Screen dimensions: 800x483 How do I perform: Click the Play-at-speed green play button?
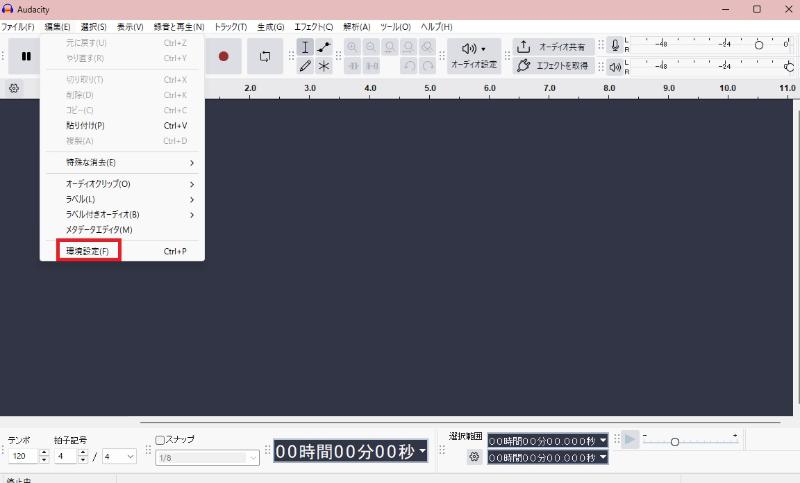(x=630, y=440)
